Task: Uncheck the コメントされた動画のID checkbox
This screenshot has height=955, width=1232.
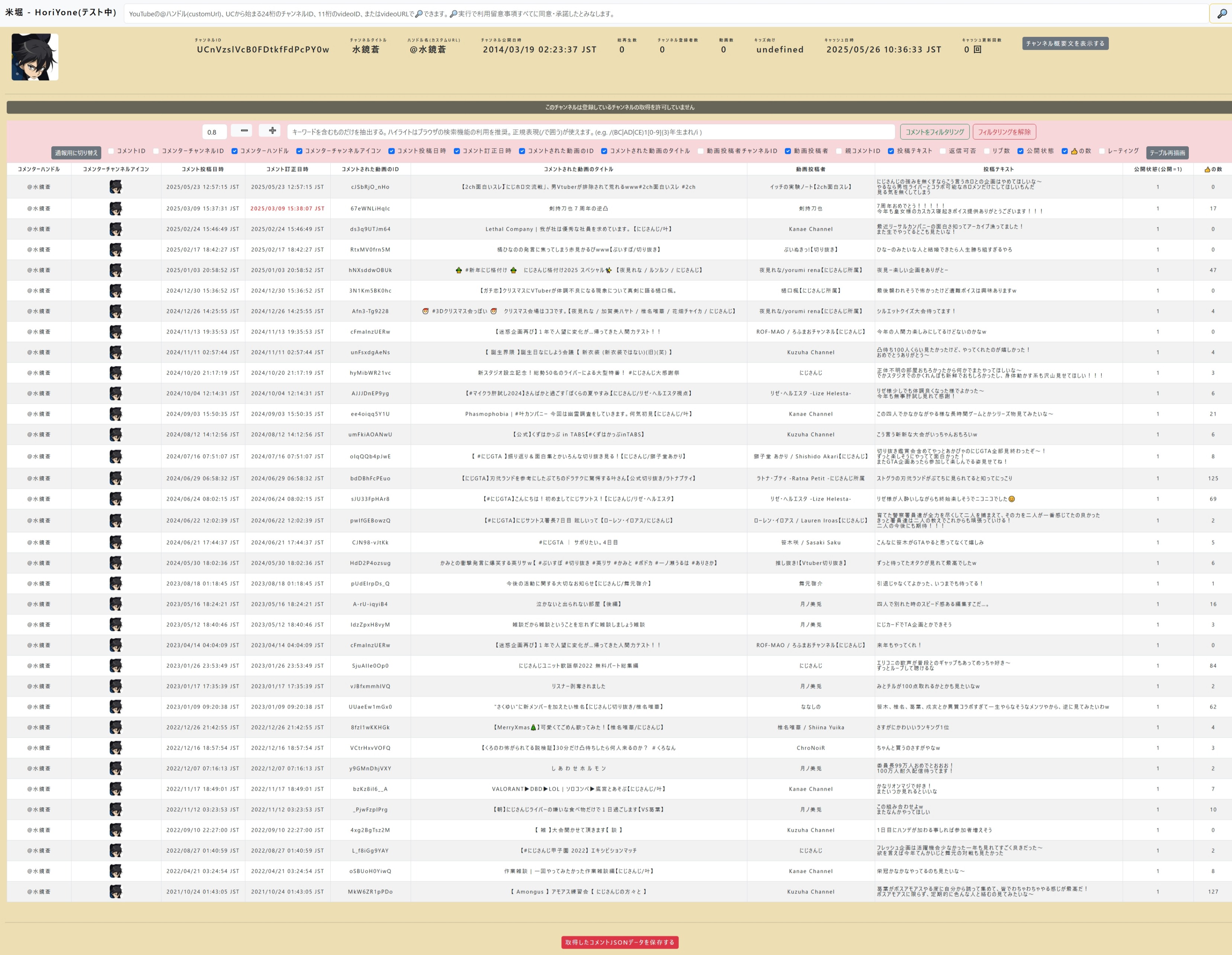Action: pos(522,151)
